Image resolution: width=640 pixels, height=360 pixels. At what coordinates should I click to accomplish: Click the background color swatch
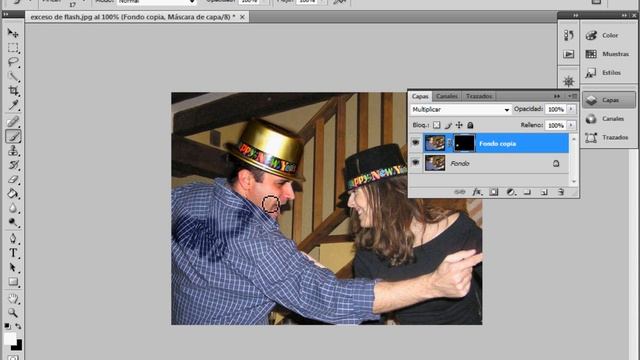click(x=18, y=347)
